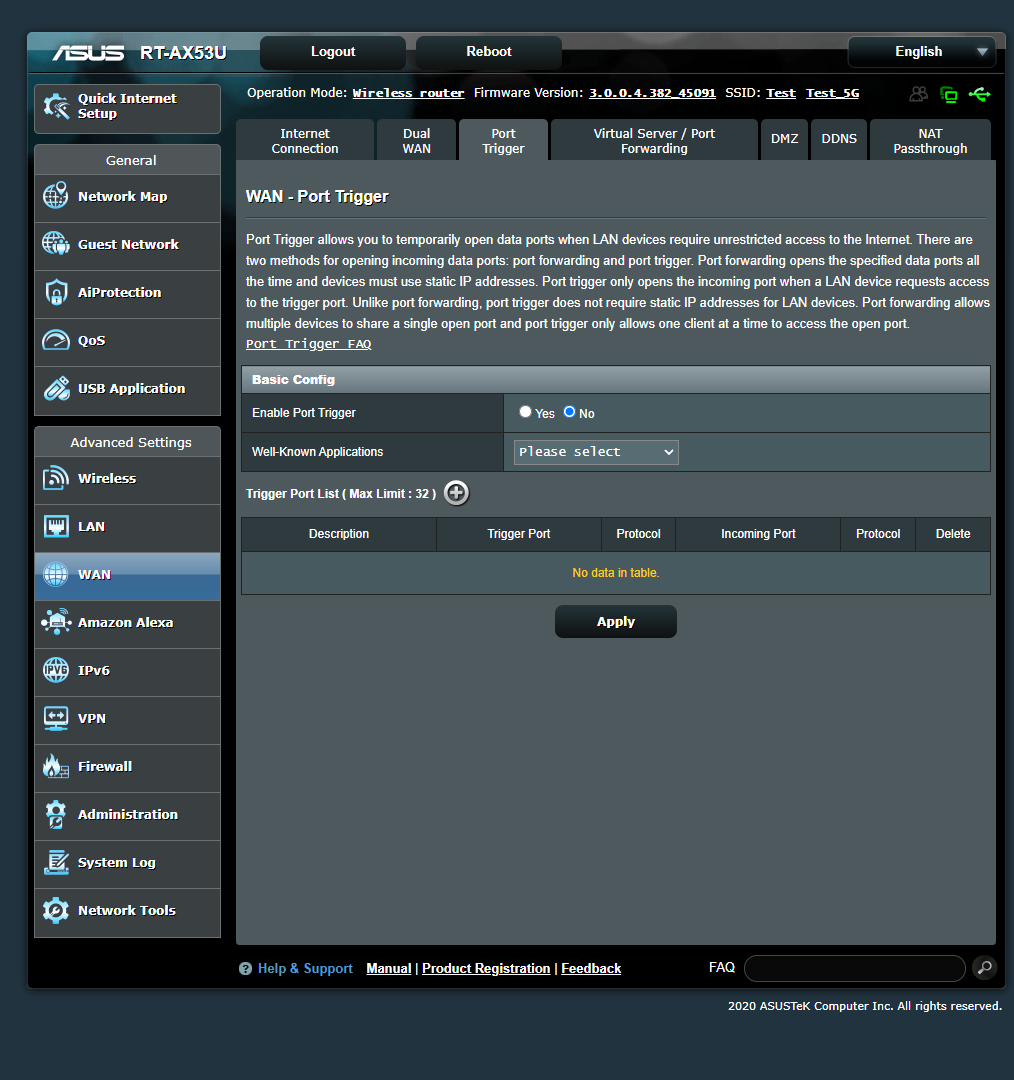Click the IPv6 globe icon
Image resolution: width=1014 pixels, height=1080 pixels.
point(56,670)
